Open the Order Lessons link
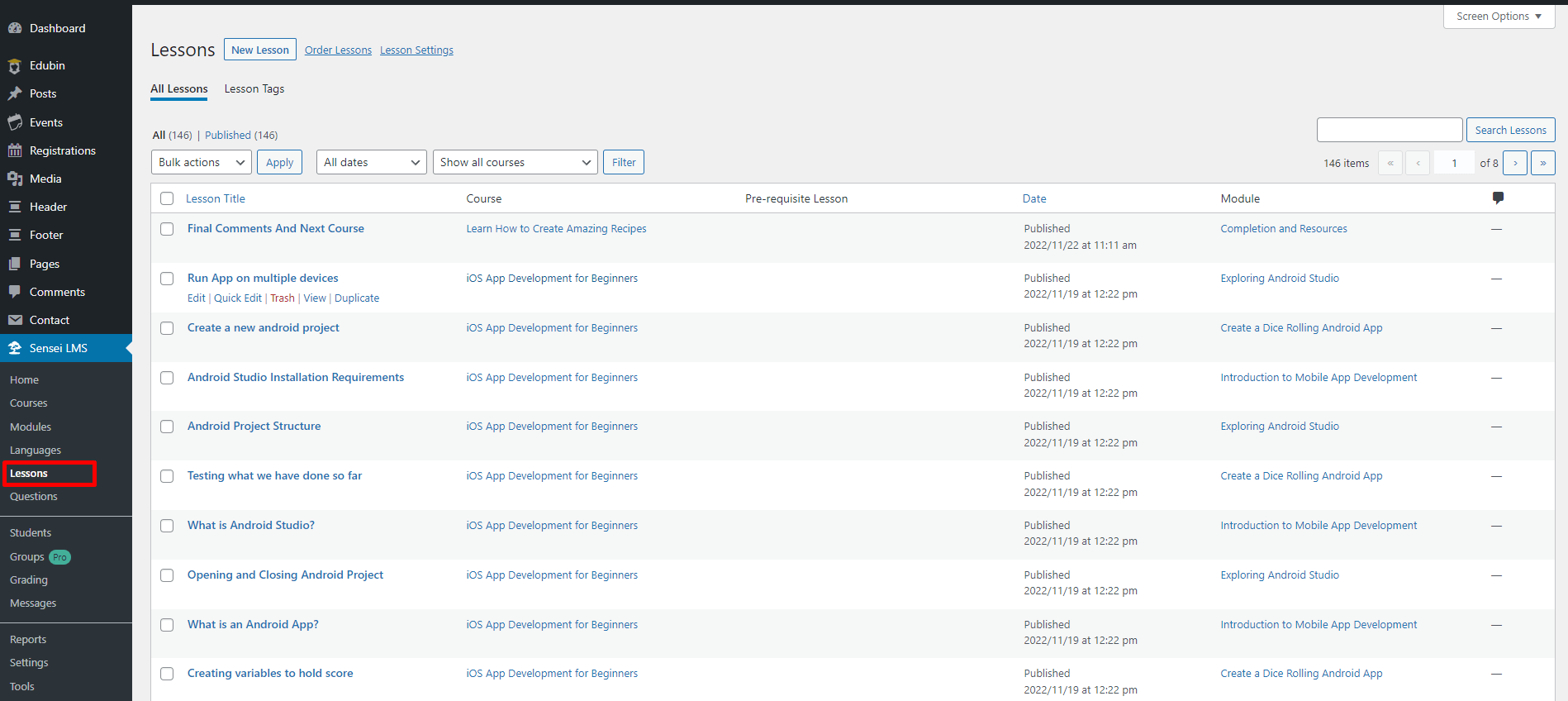The image size is (1568, 701). click(338, 50)
